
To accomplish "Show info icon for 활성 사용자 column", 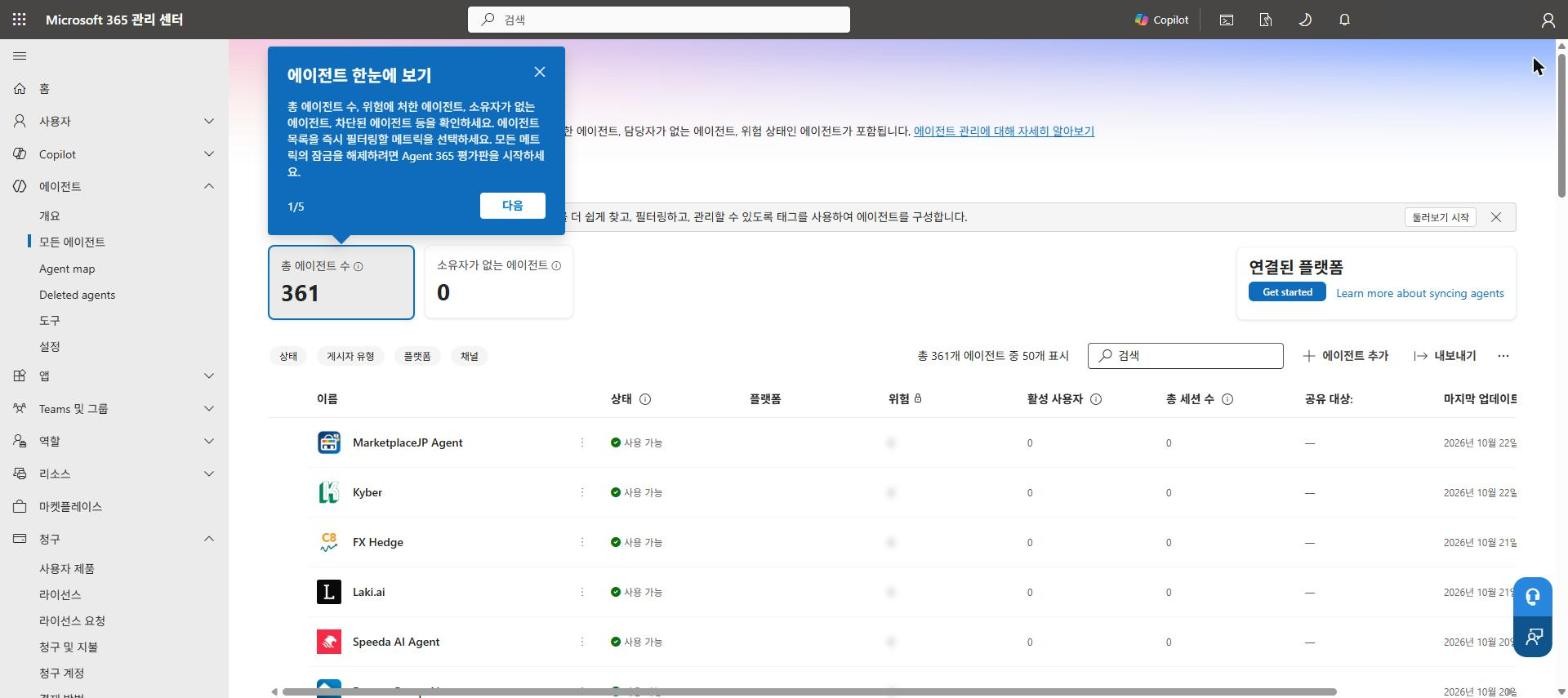I will pos(1096,399).
